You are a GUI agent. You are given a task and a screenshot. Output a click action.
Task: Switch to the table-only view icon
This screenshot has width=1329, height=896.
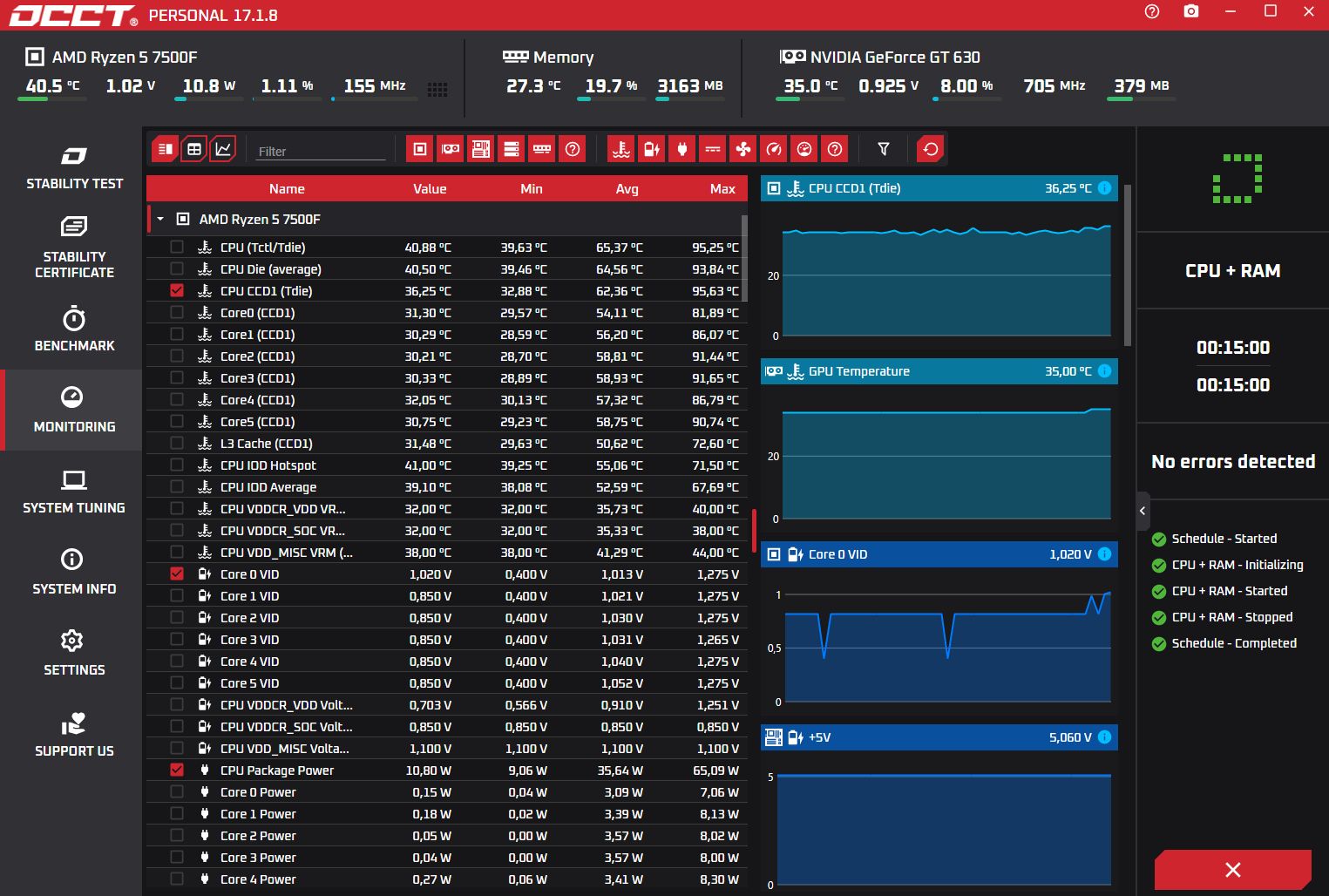194,149
